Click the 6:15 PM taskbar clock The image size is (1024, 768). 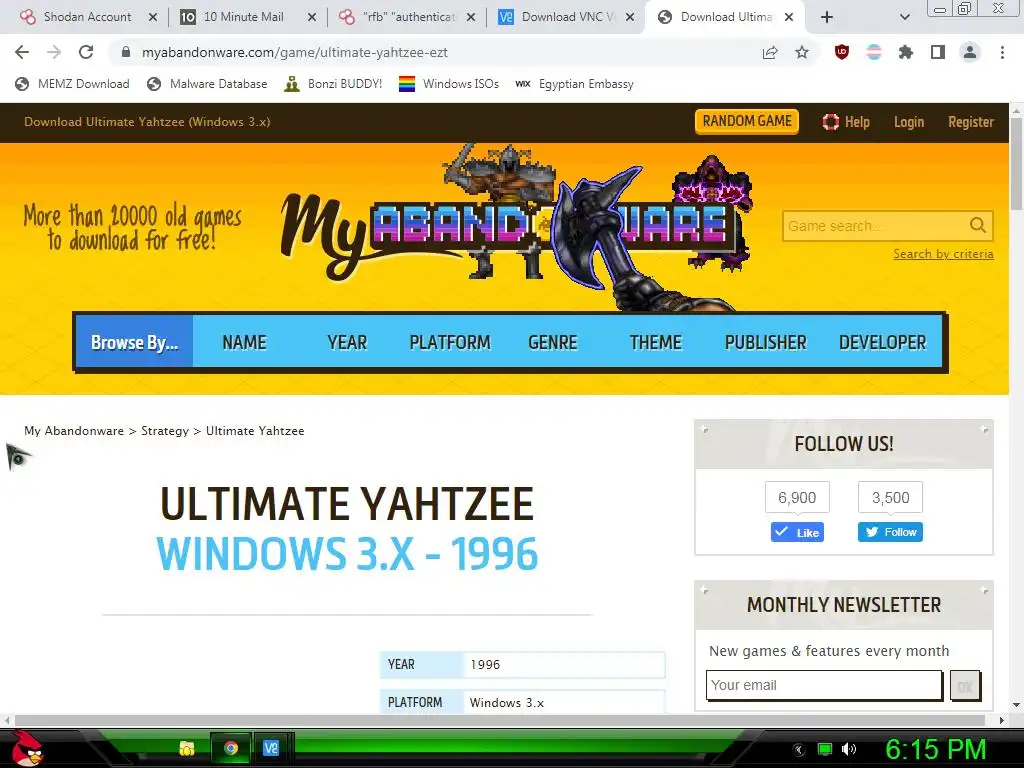(x=935, y=749)
